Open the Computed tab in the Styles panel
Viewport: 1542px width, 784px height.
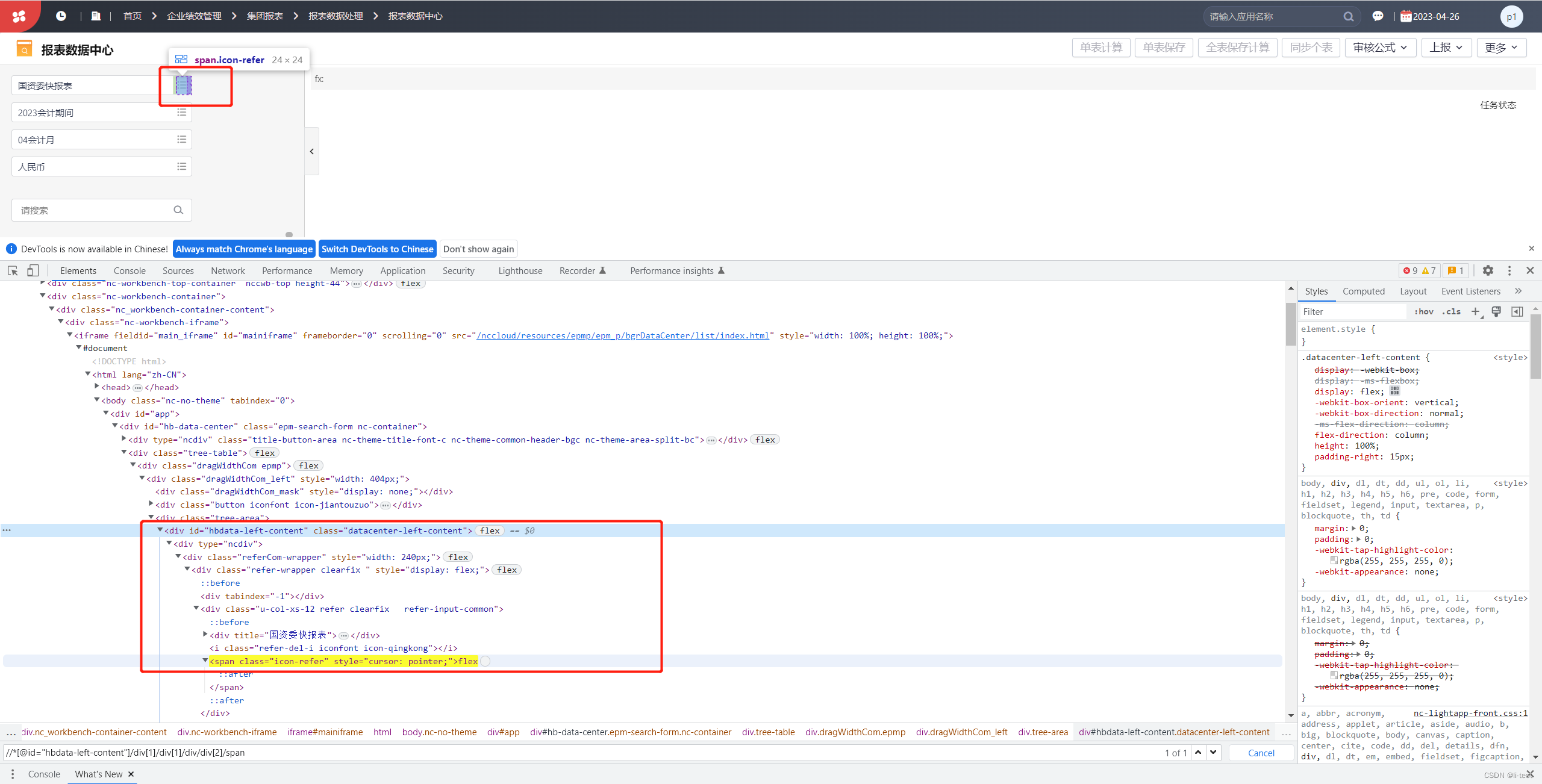point(1364,291)
